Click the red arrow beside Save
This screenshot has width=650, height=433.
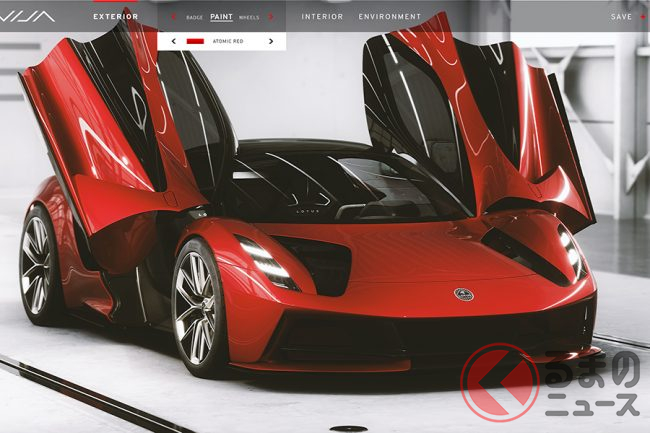coord(641,17)
